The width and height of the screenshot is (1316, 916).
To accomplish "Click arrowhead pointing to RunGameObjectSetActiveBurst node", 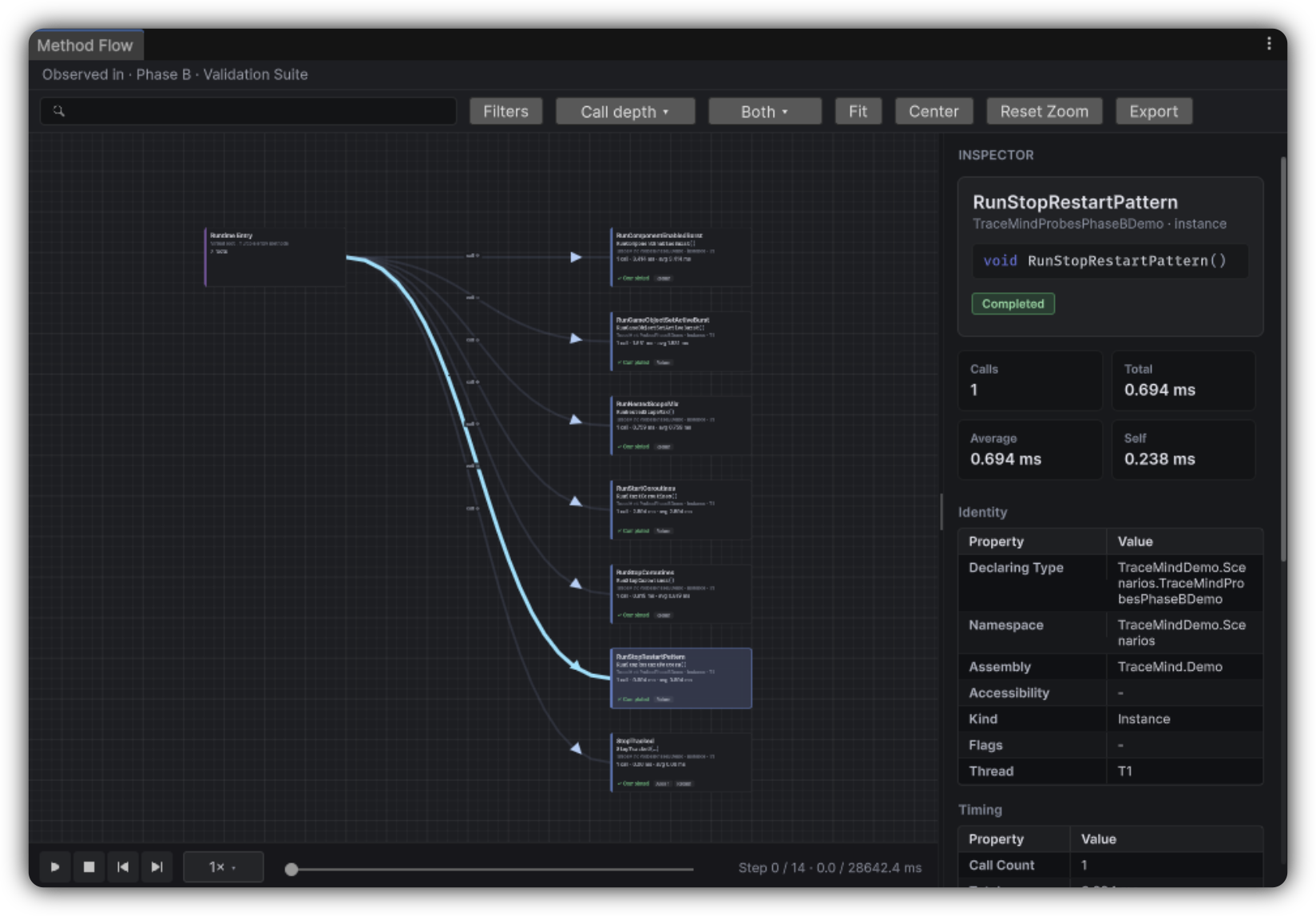I will pyautogui.click(x=576, y=339).
